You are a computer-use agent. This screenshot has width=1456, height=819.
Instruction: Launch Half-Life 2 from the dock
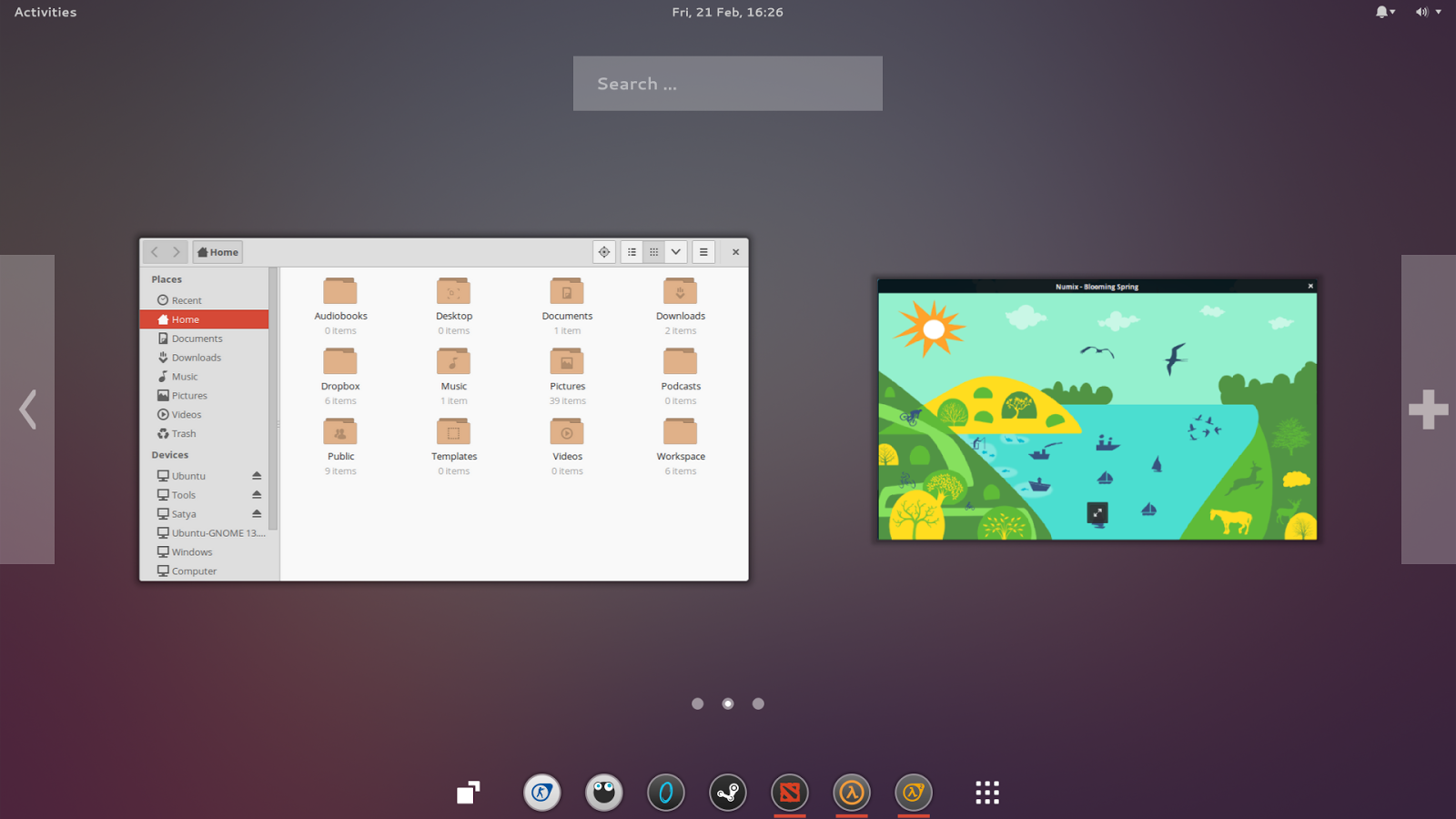pos(914,792)
